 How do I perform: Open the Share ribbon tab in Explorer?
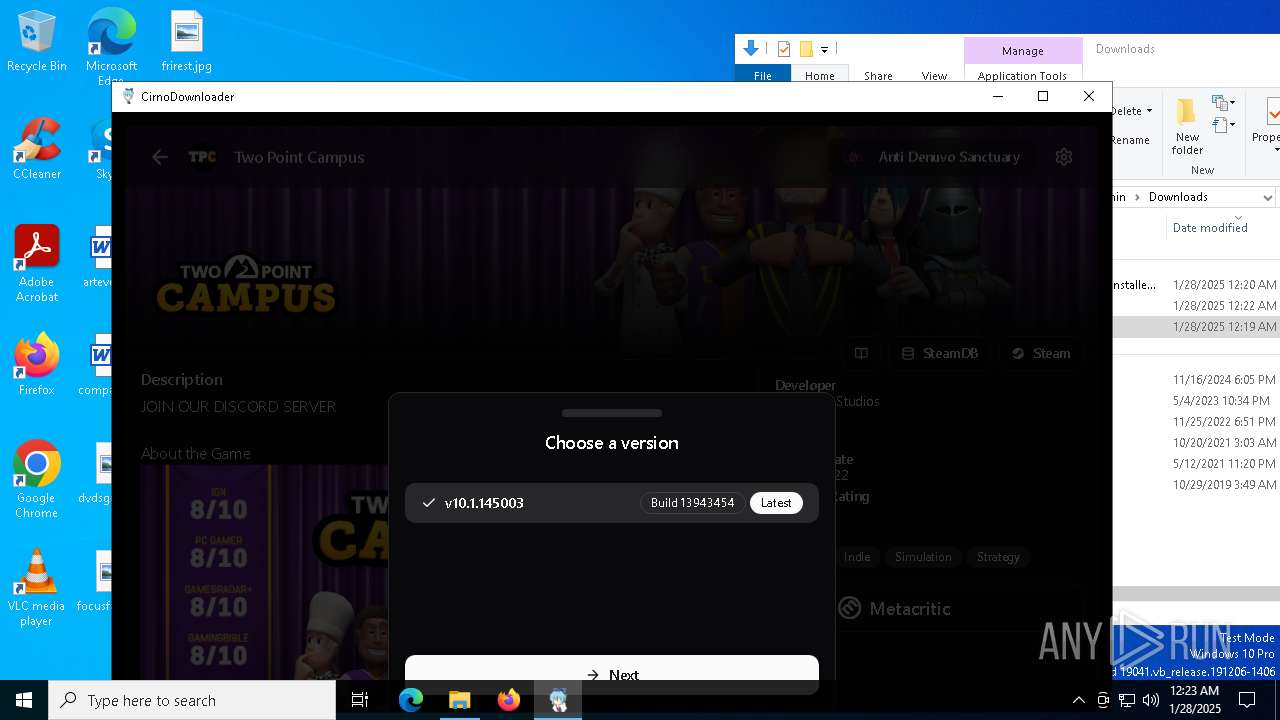point(878,76)
